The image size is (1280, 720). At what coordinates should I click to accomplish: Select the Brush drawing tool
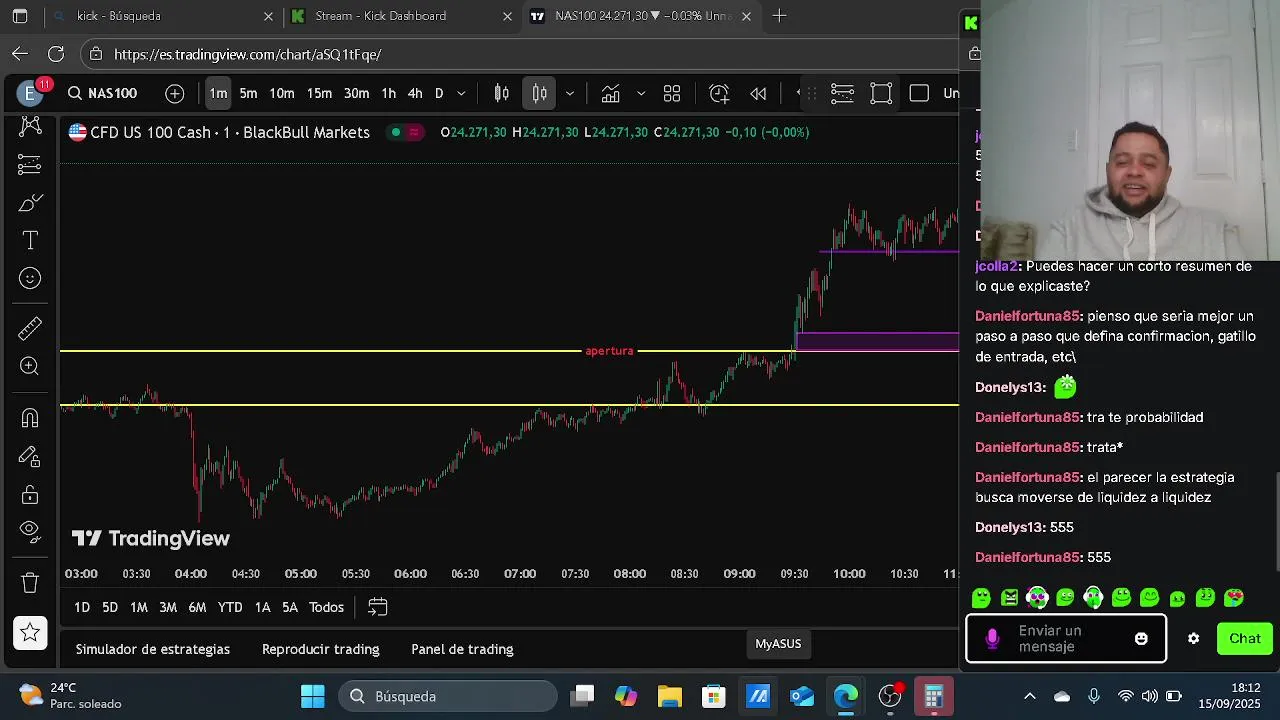[30, 203]
